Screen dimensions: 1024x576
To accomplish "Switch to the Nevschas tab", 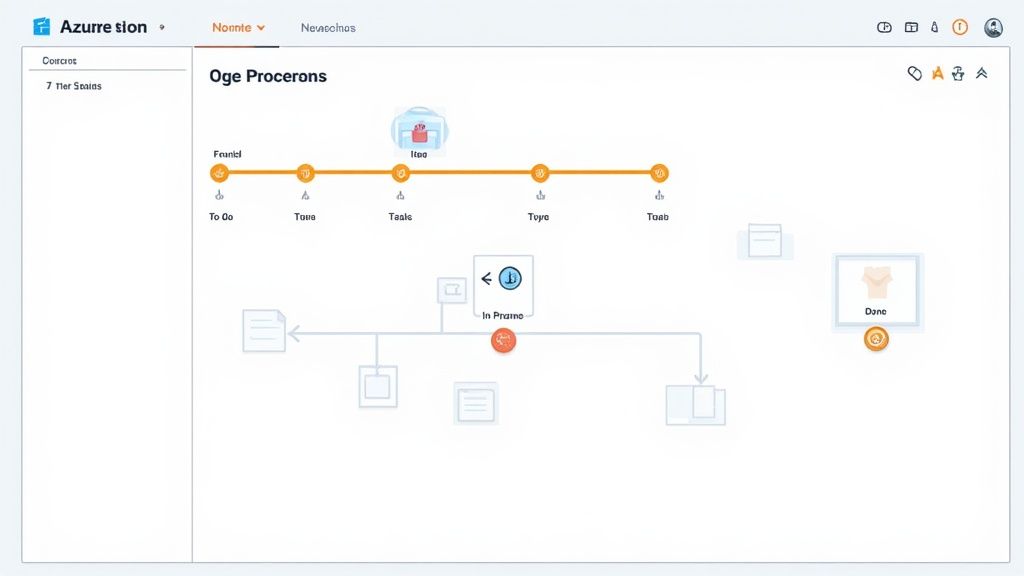I will coord(328,28).
